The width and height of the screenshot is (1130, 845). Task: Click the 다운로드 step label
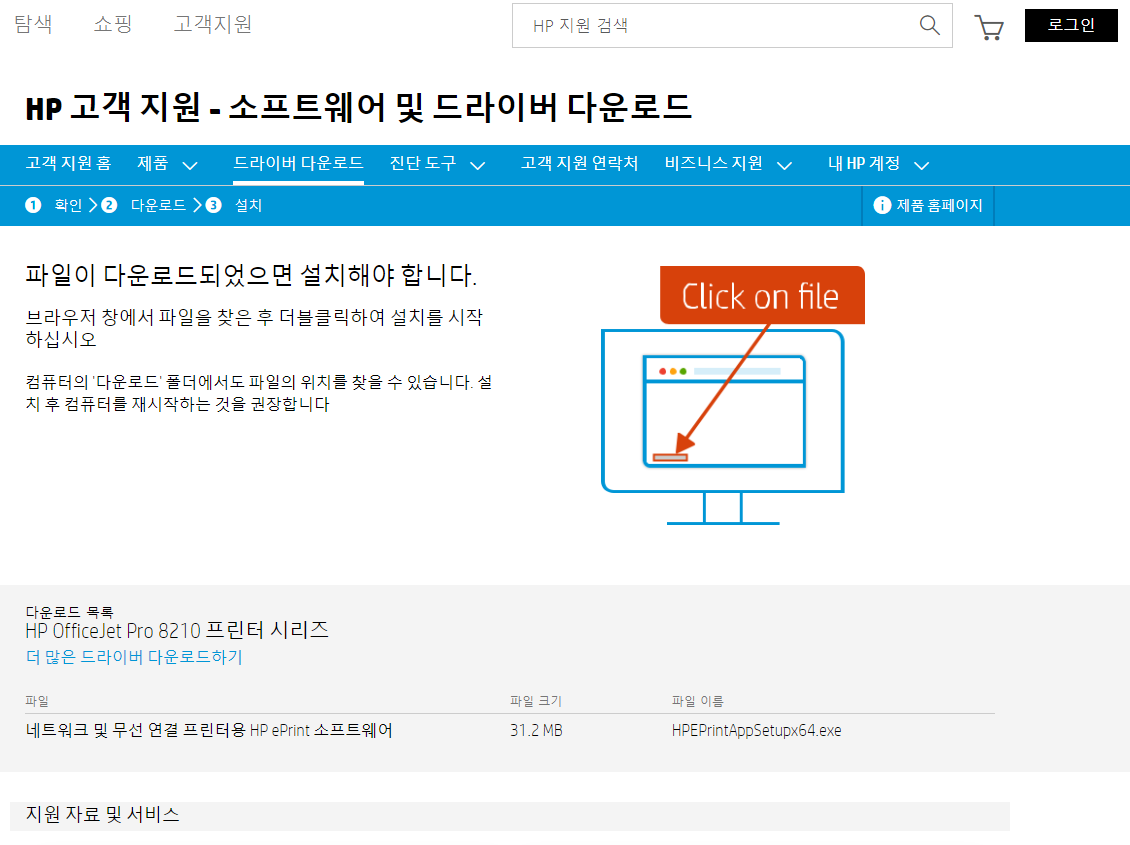coord(158,205)
